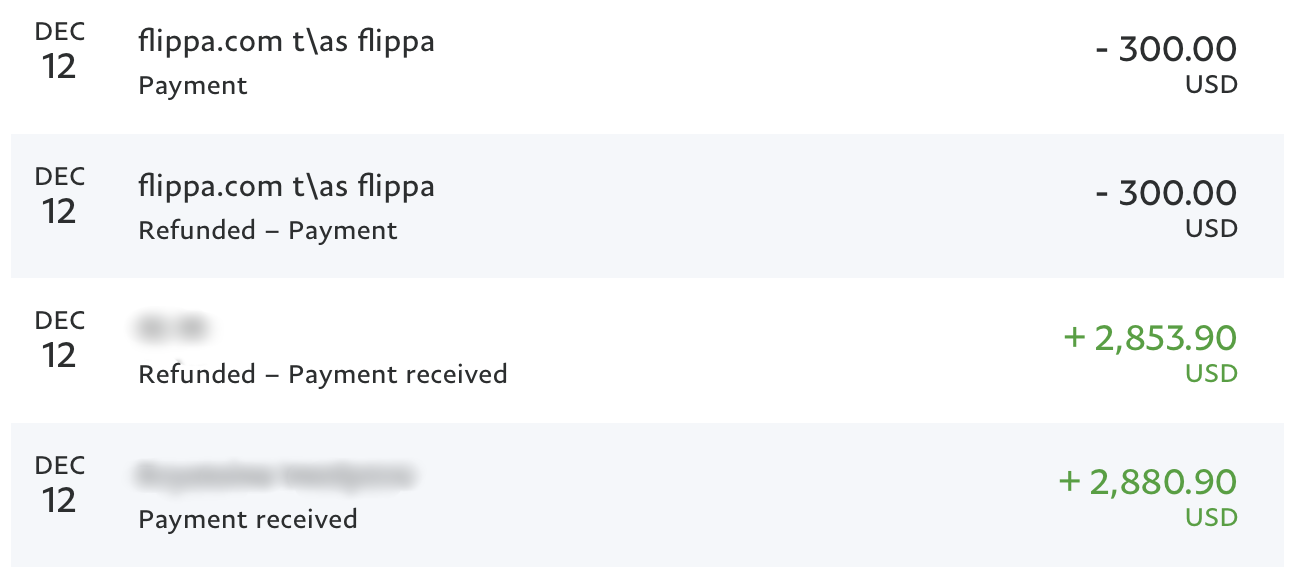Click the USD label under +2,853.90
Image resolution: width=1298 pixels, height=580 pixels.
(1211, 374)
